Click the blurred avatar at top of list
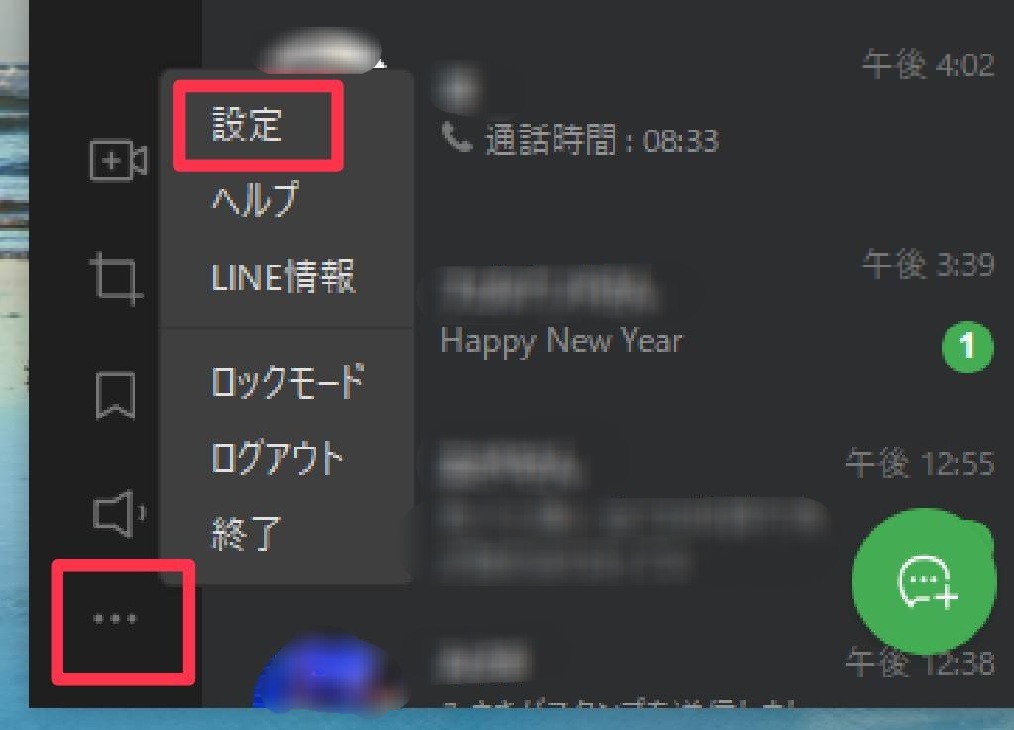Screen dimensions: 1014x730 pos(322,52)
